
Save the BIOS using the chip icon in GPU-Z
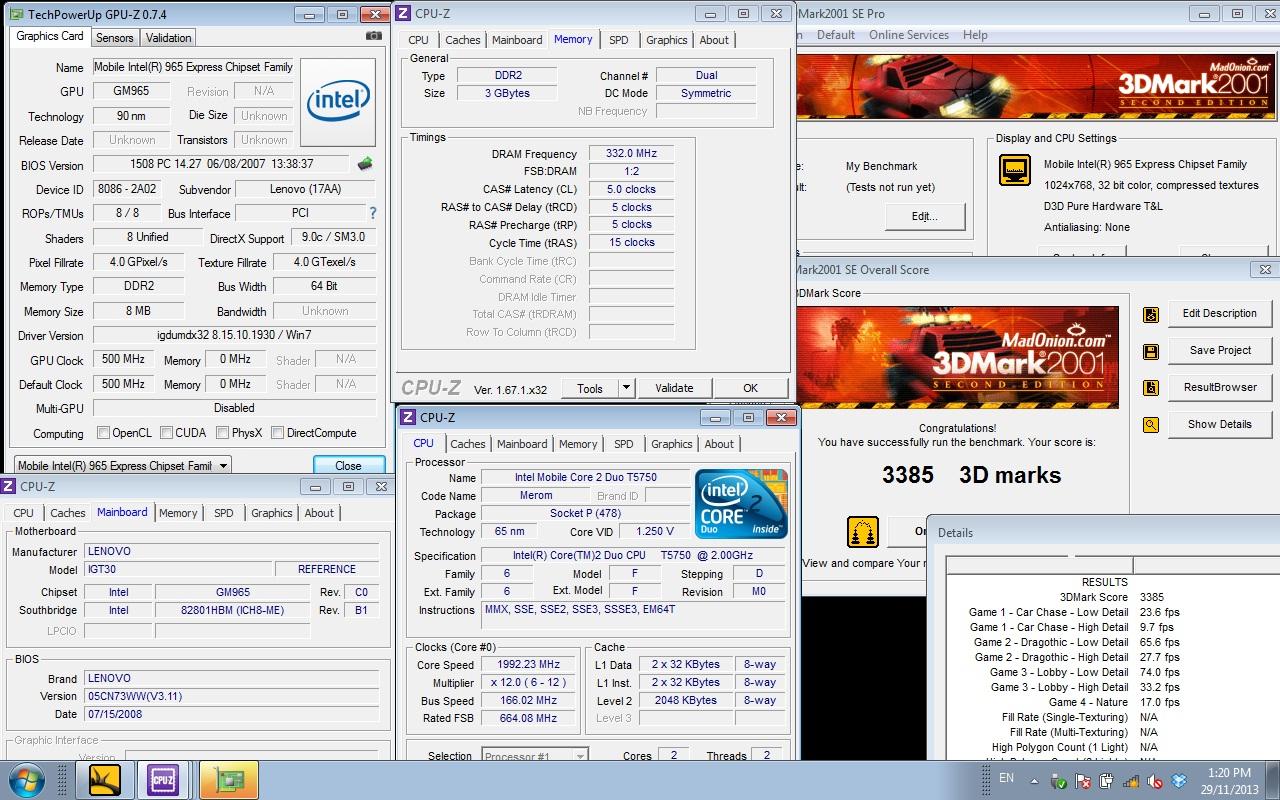tap(365, 164)
